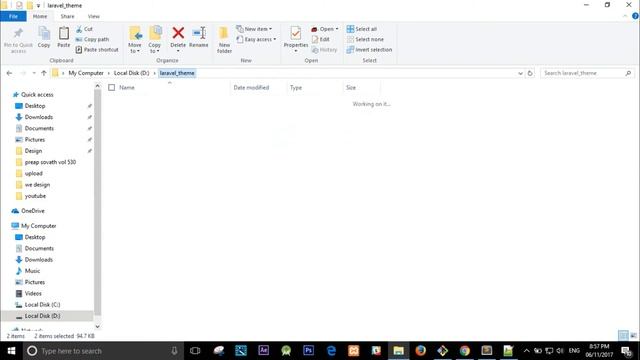
Task: Click the Forward navigation arrow
Action: [x=23, y=73]
